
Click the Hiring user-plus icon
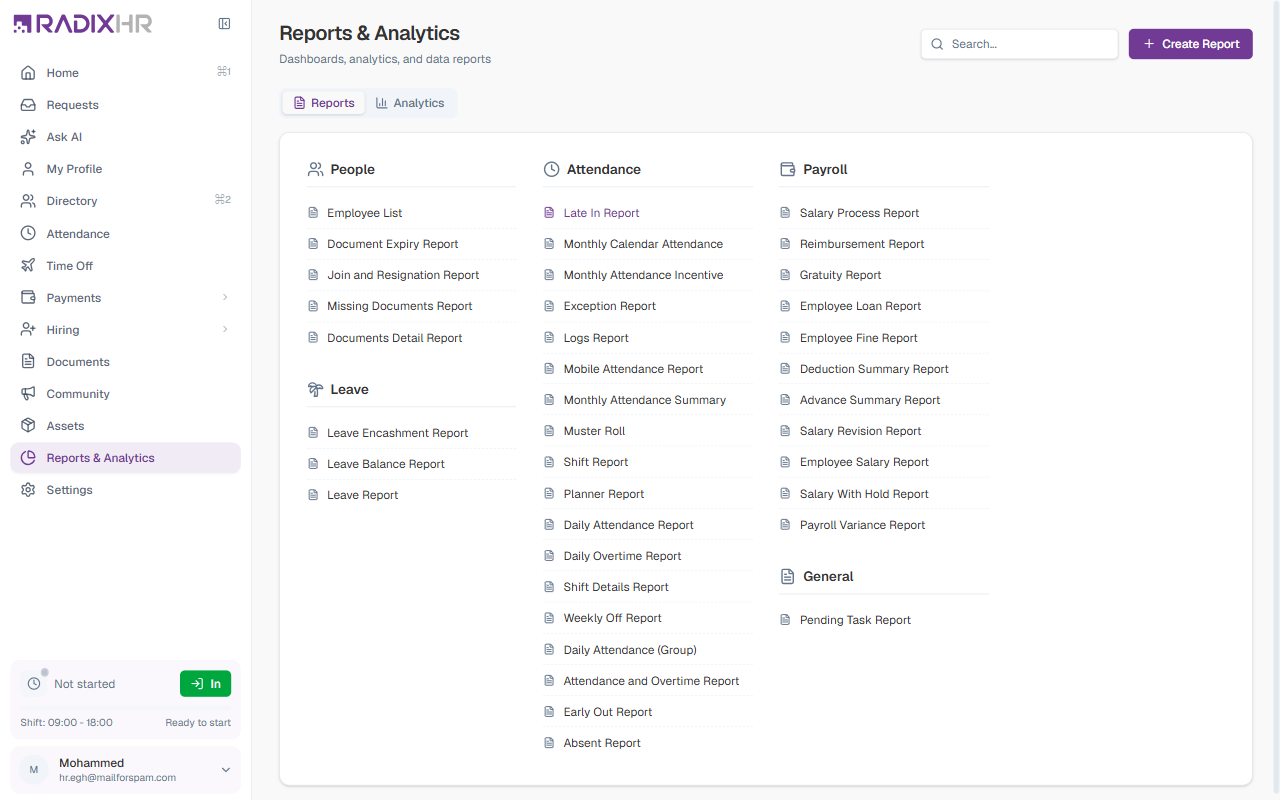coord(28,330)
